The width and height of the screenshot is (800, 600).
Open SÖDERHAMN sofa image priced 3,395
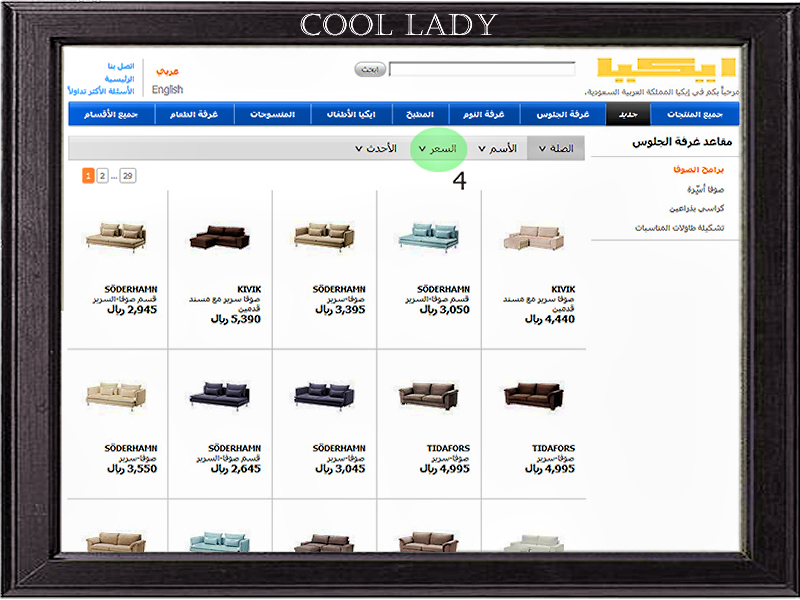point(324,237)
